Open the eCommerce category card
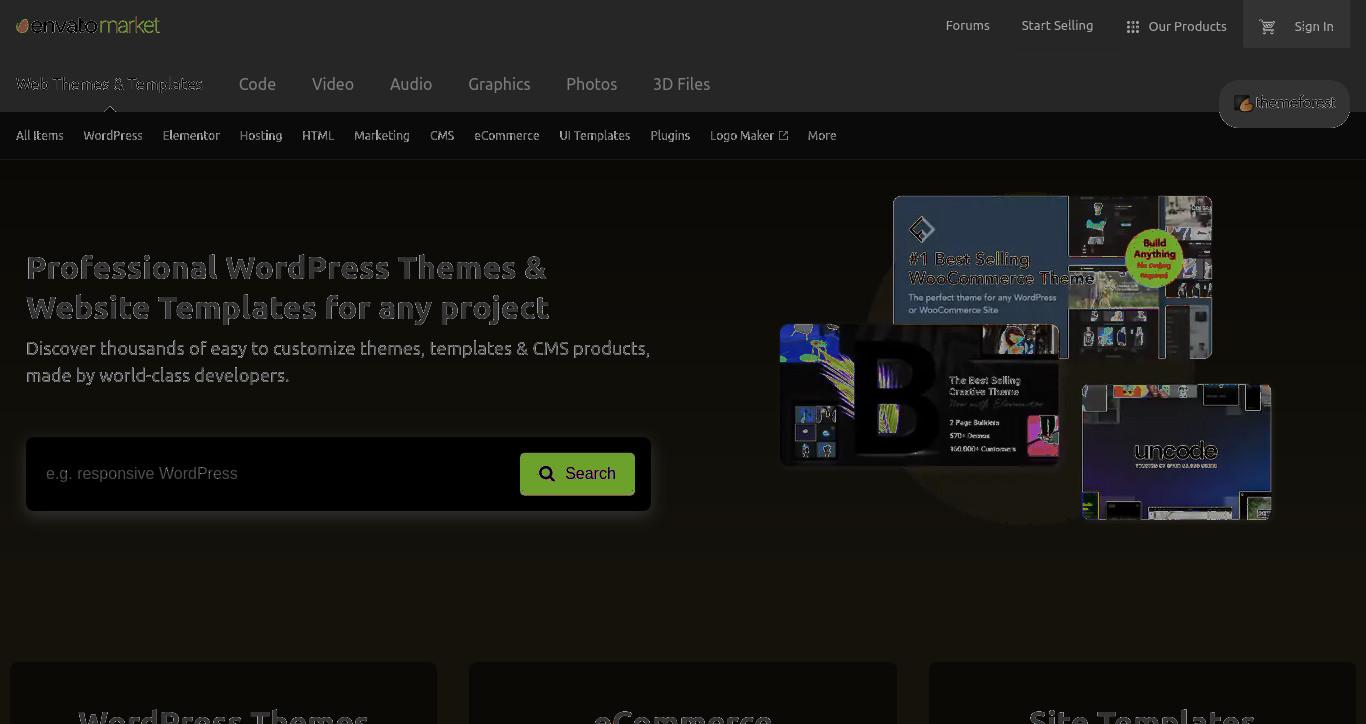 [x=683, y=693]
